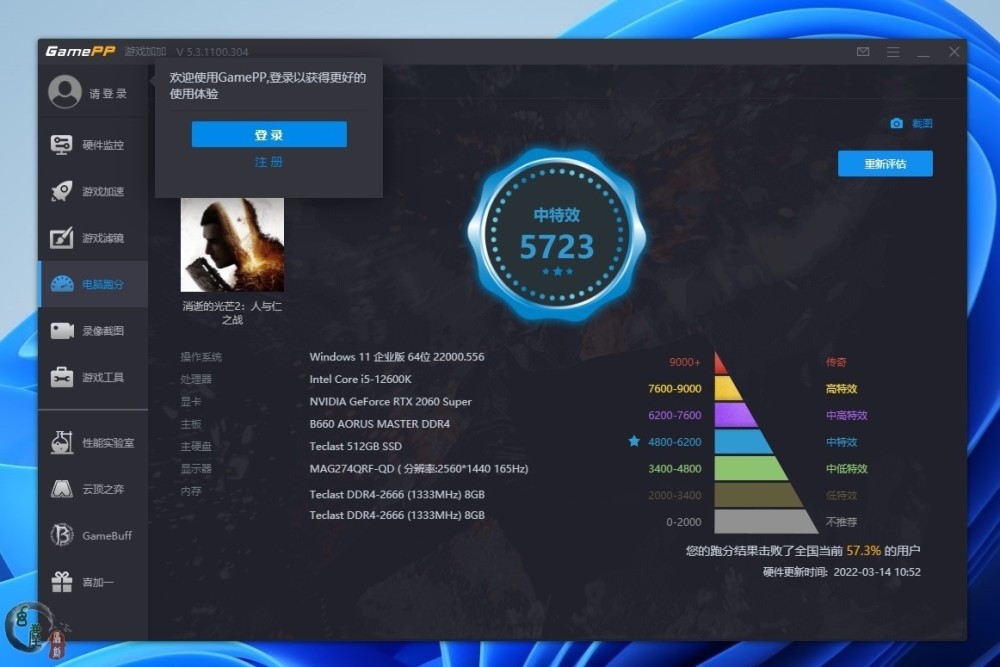
Task: Click the purple 中高特效 pyramid tier
Action: tap(735, 415)
